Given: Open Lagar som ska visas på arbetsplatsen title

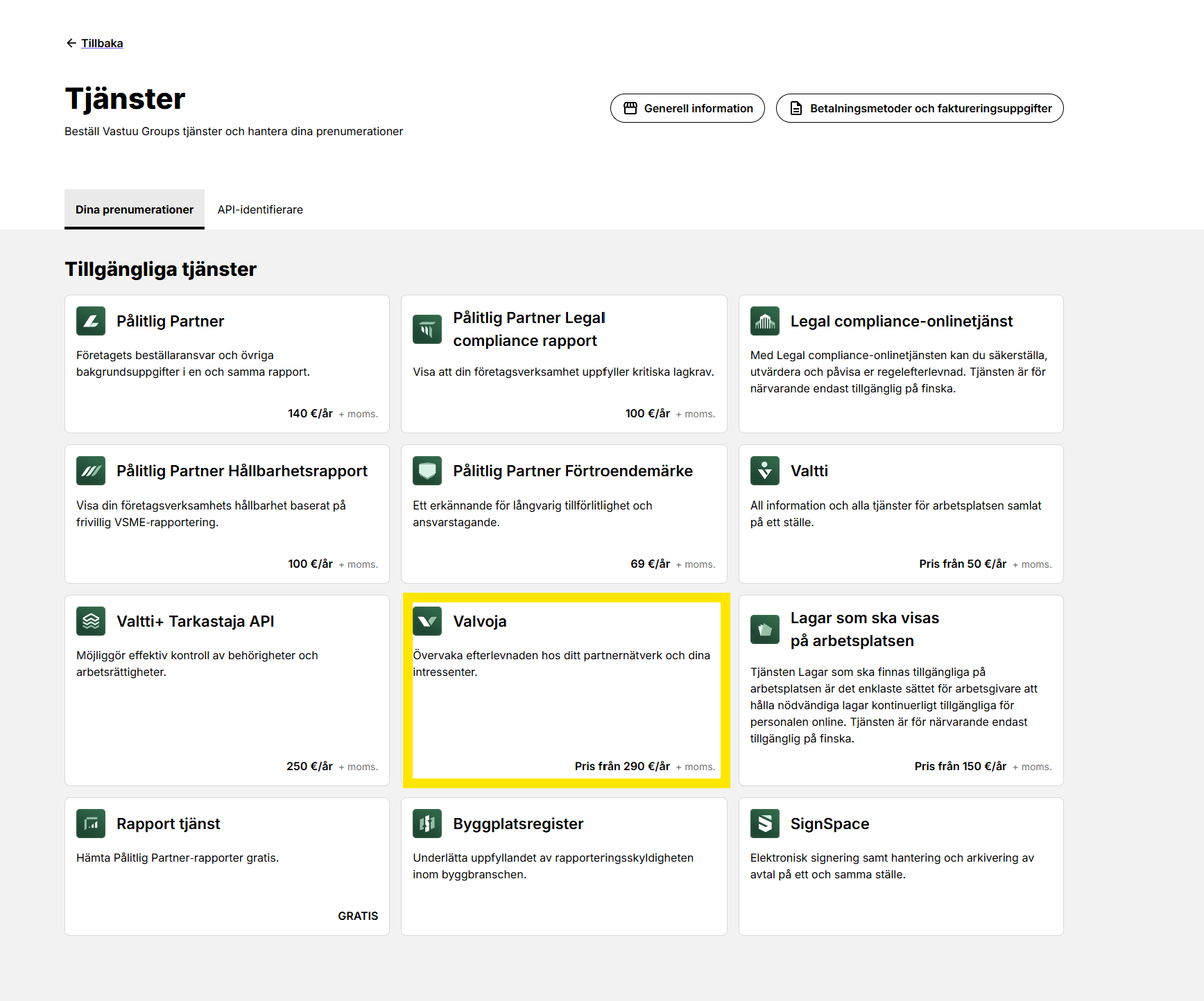Looking at the screenshot, I should click(x=865, y=629).
